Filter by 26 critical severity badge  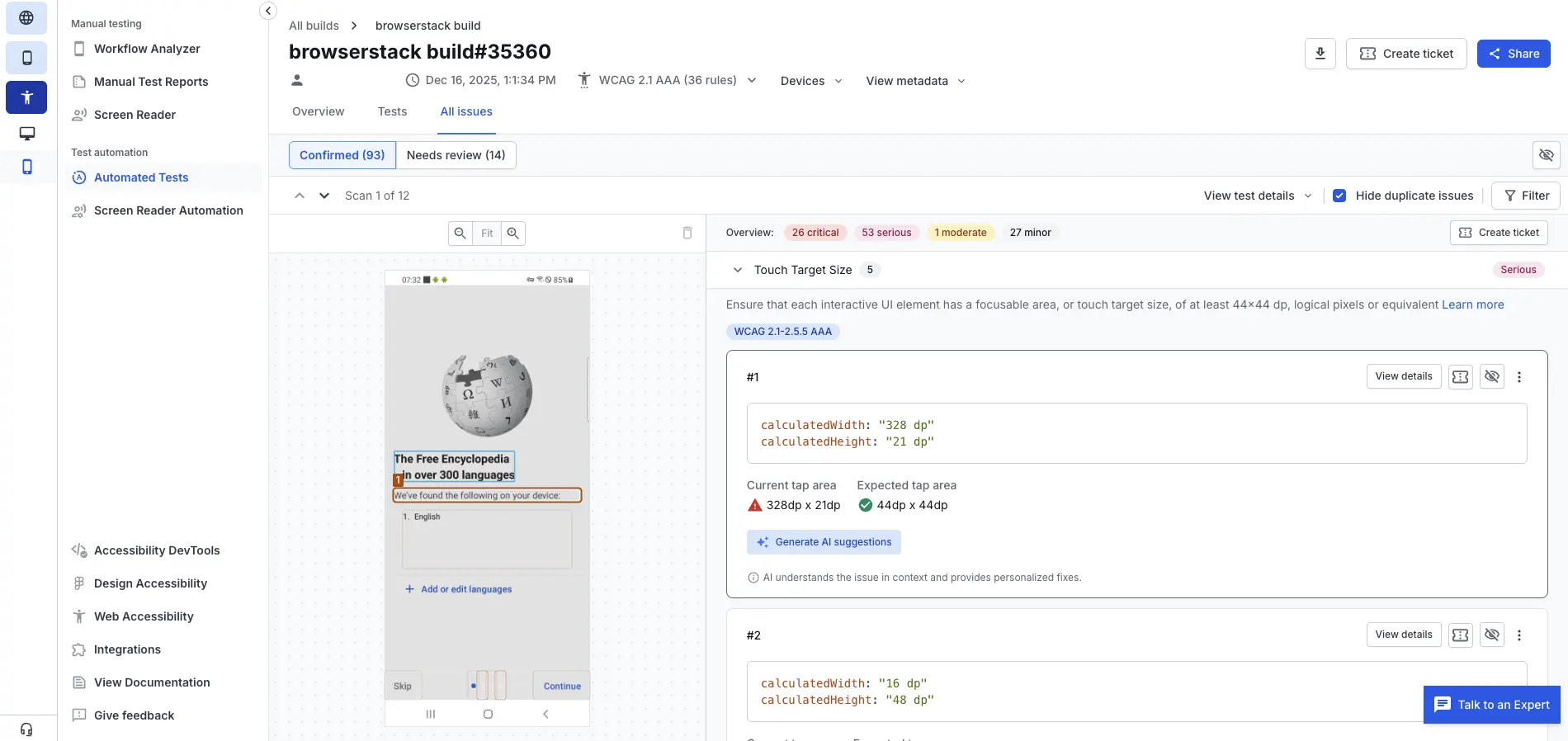[815, 233]
